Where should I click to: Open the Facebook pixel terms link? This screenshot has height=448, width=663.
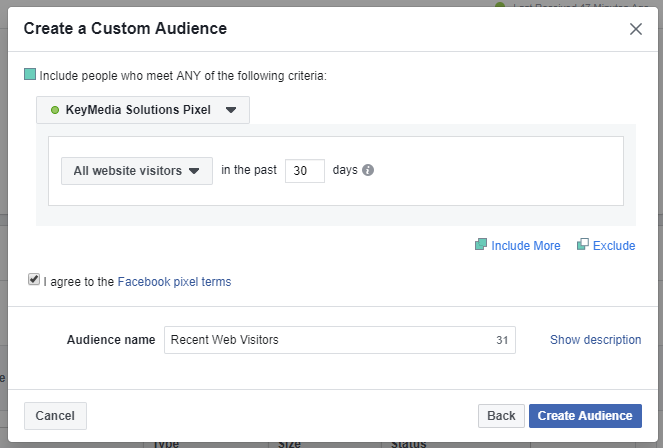coord(174,281)
